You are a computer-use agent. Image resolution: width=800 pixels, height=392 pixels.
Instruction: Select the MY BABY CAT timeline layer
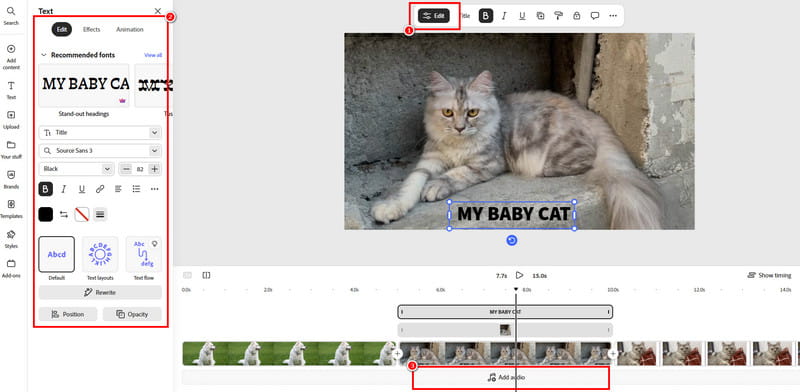(x=505, y=311)
